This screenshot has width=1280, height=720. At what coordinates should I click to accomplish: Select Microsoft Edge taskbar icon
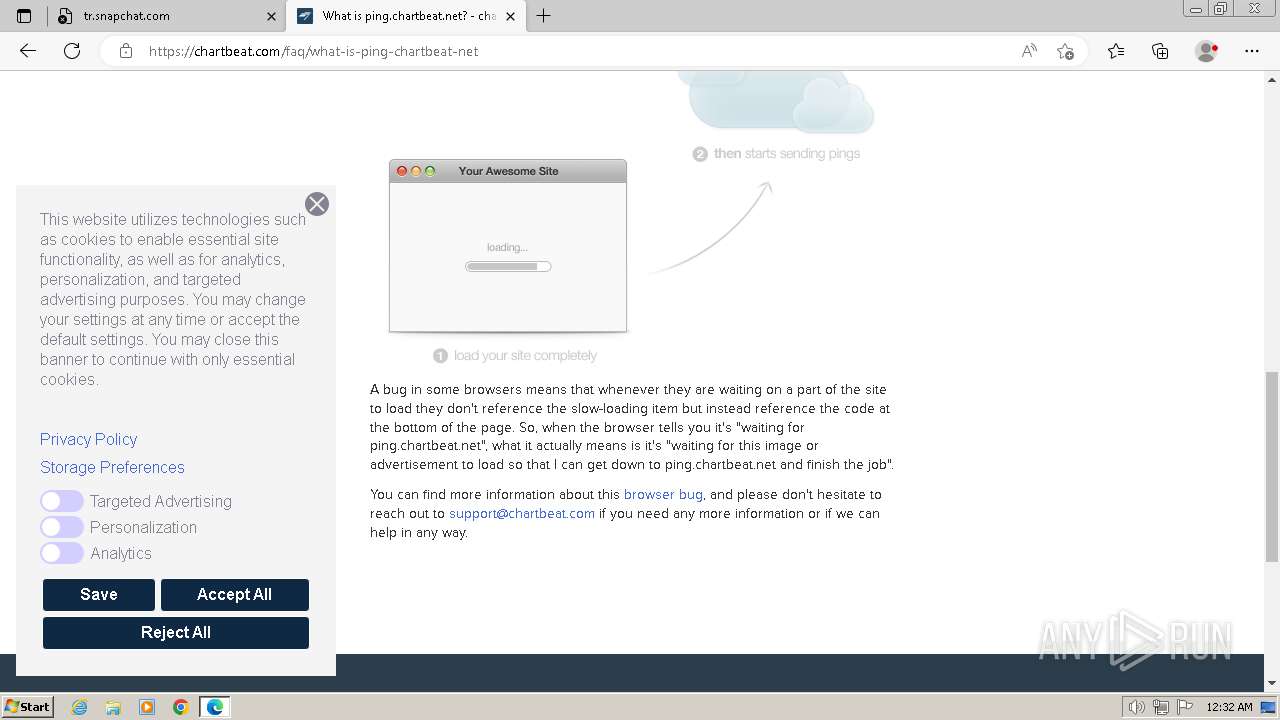coord(215,707)
